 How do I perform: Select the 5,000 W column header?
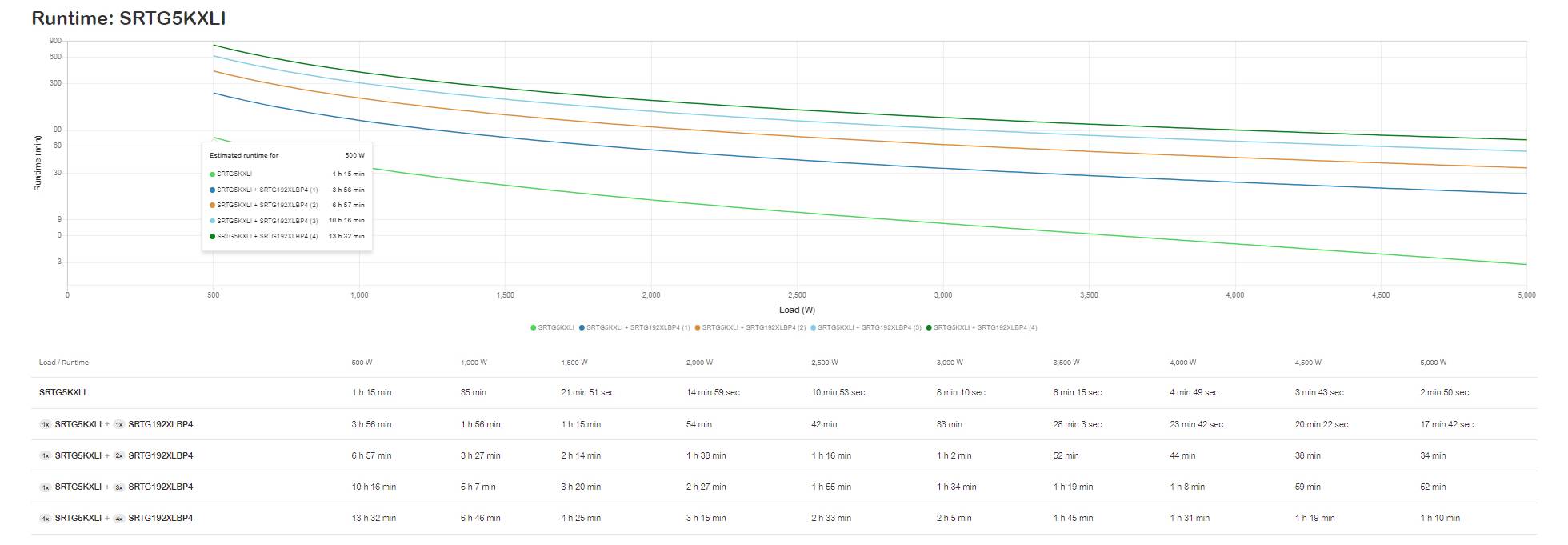(x=1434, y=363)
